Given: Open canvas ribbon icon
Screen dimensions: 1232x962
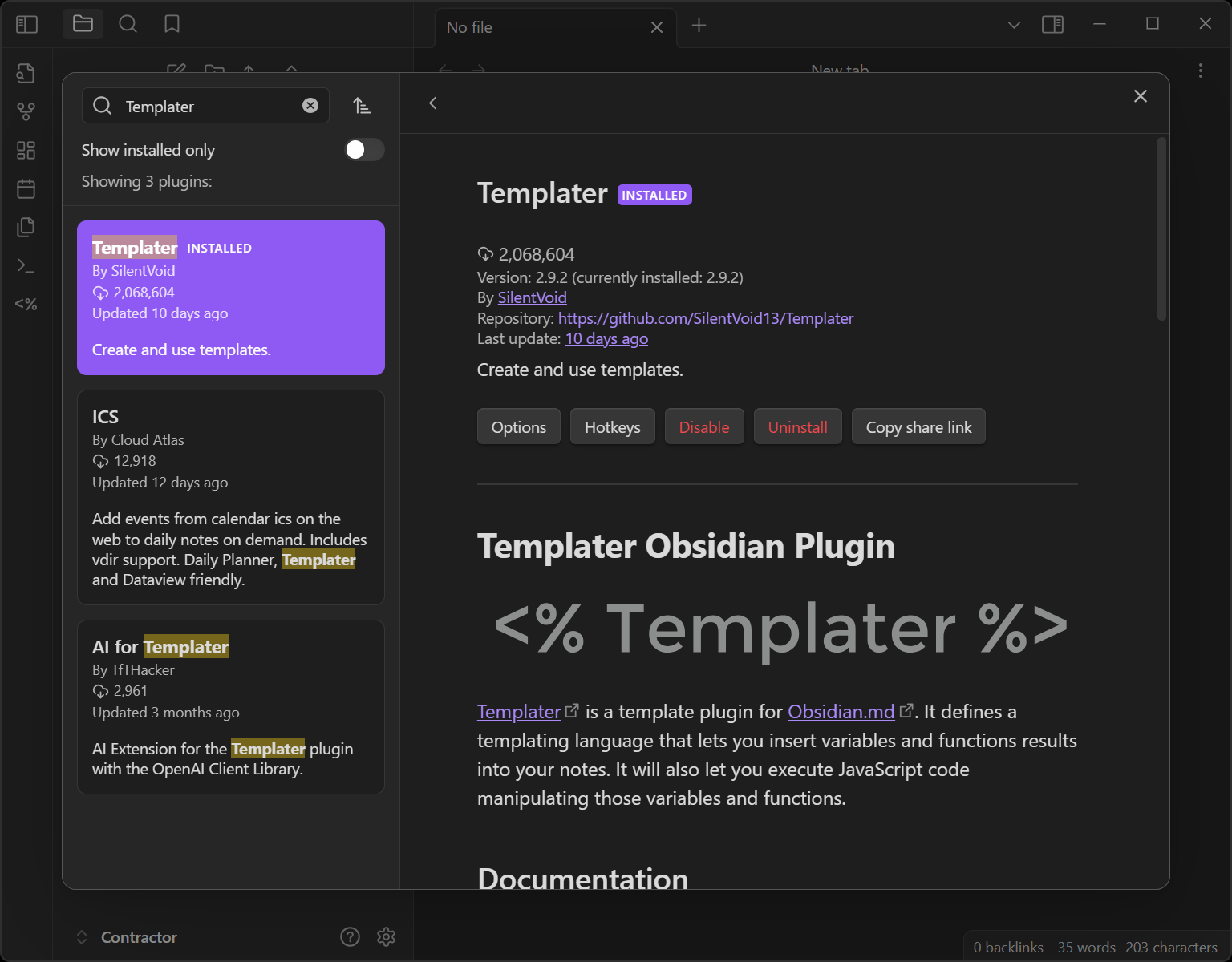Looking at the screenshot, I should [x=26, y=150].
